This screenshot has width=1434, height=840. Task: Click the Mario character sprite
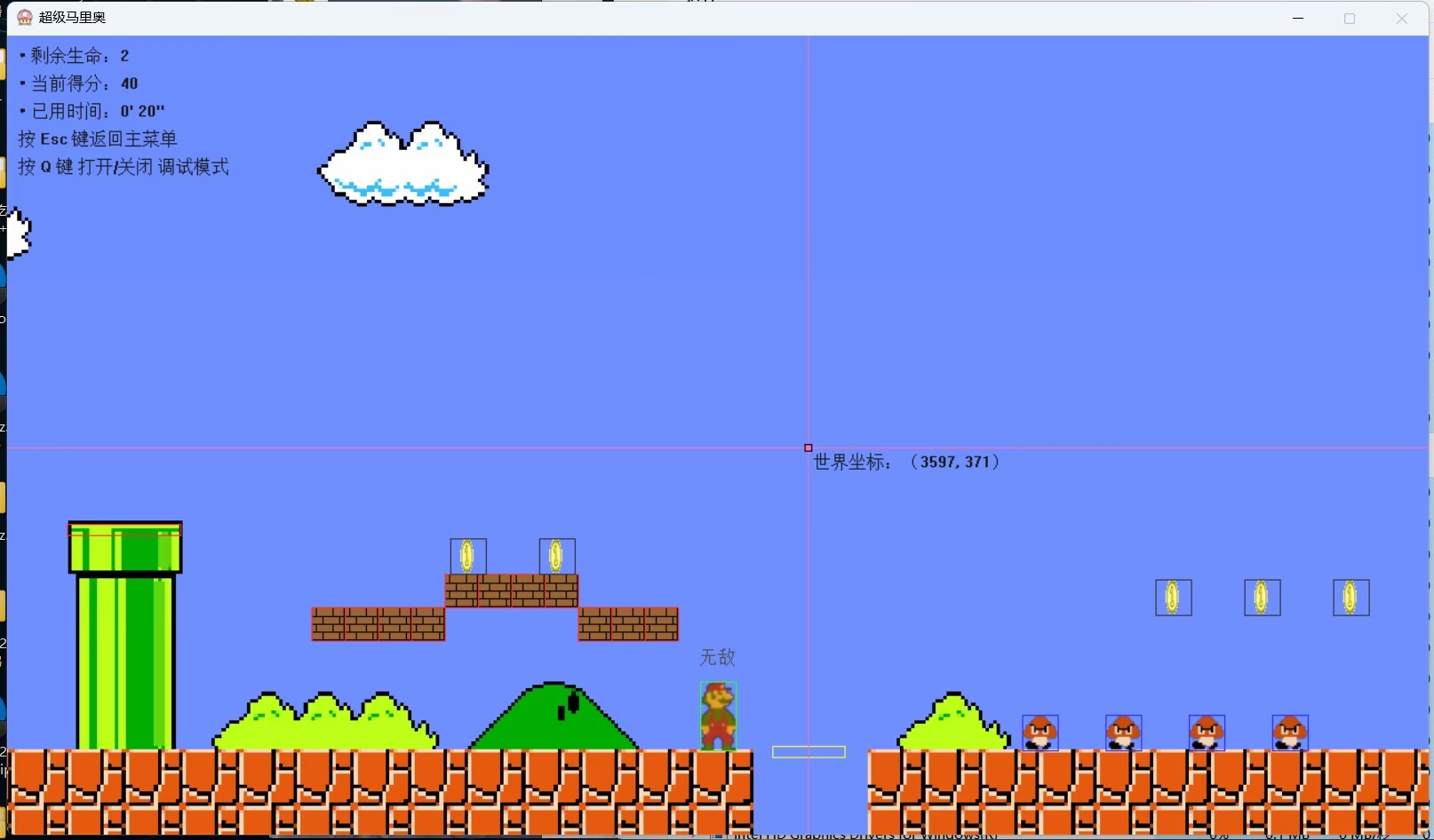(x=718, y=716)
